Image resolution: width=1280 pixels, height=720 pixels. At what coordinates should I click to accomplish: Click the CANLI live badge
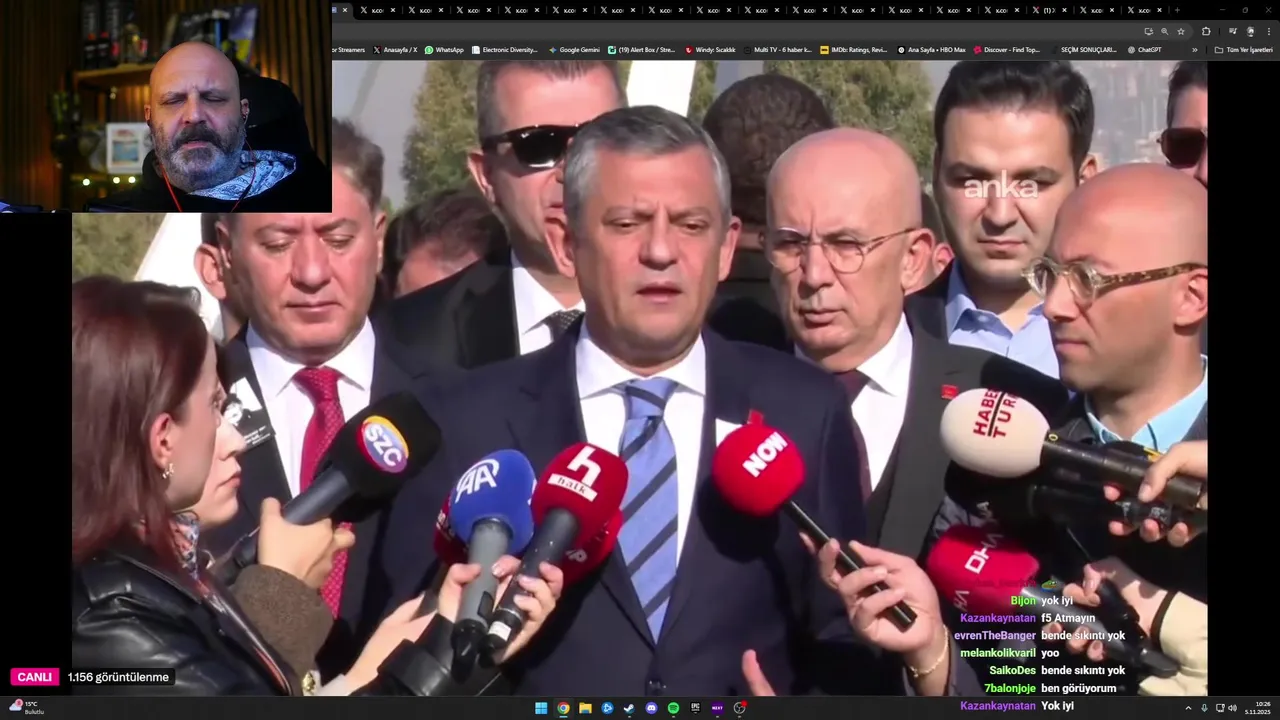click(x=34, y=677)
